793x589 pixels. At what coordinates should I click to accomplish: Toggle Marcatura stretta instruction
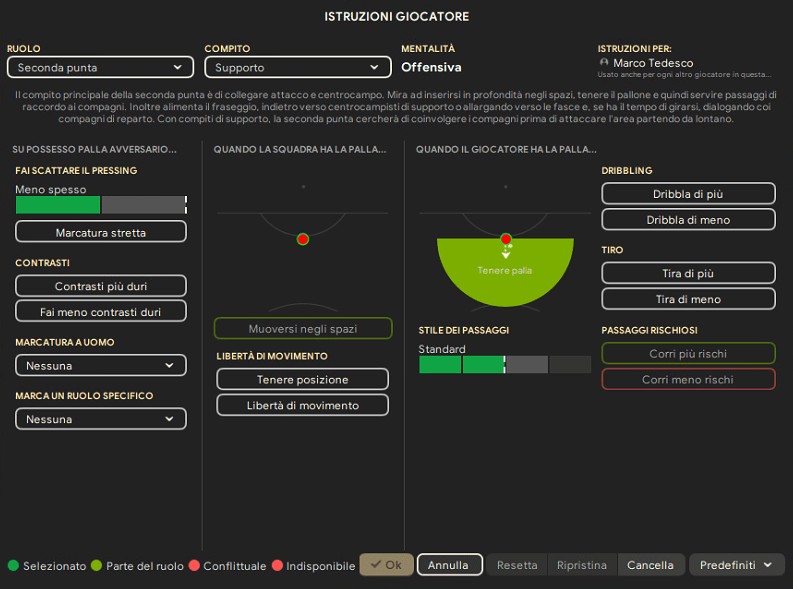tap(101, 232)
